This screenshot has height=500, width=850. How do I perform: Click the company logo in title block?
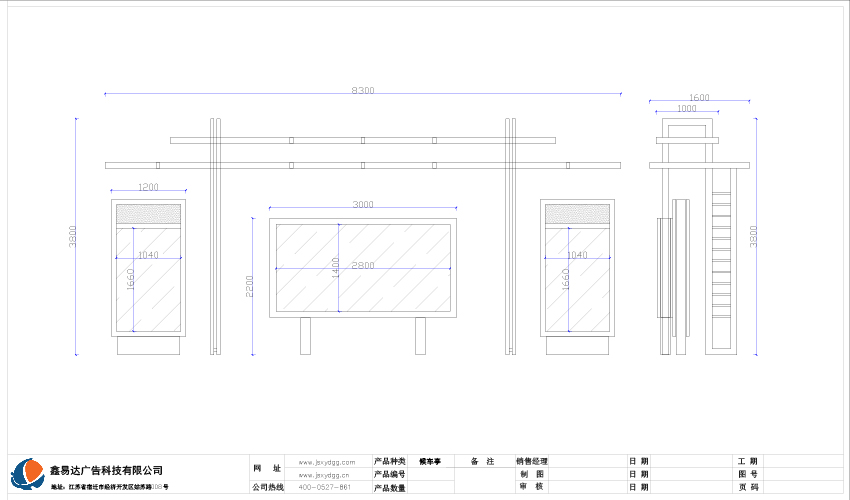click(x=28, y=475)
